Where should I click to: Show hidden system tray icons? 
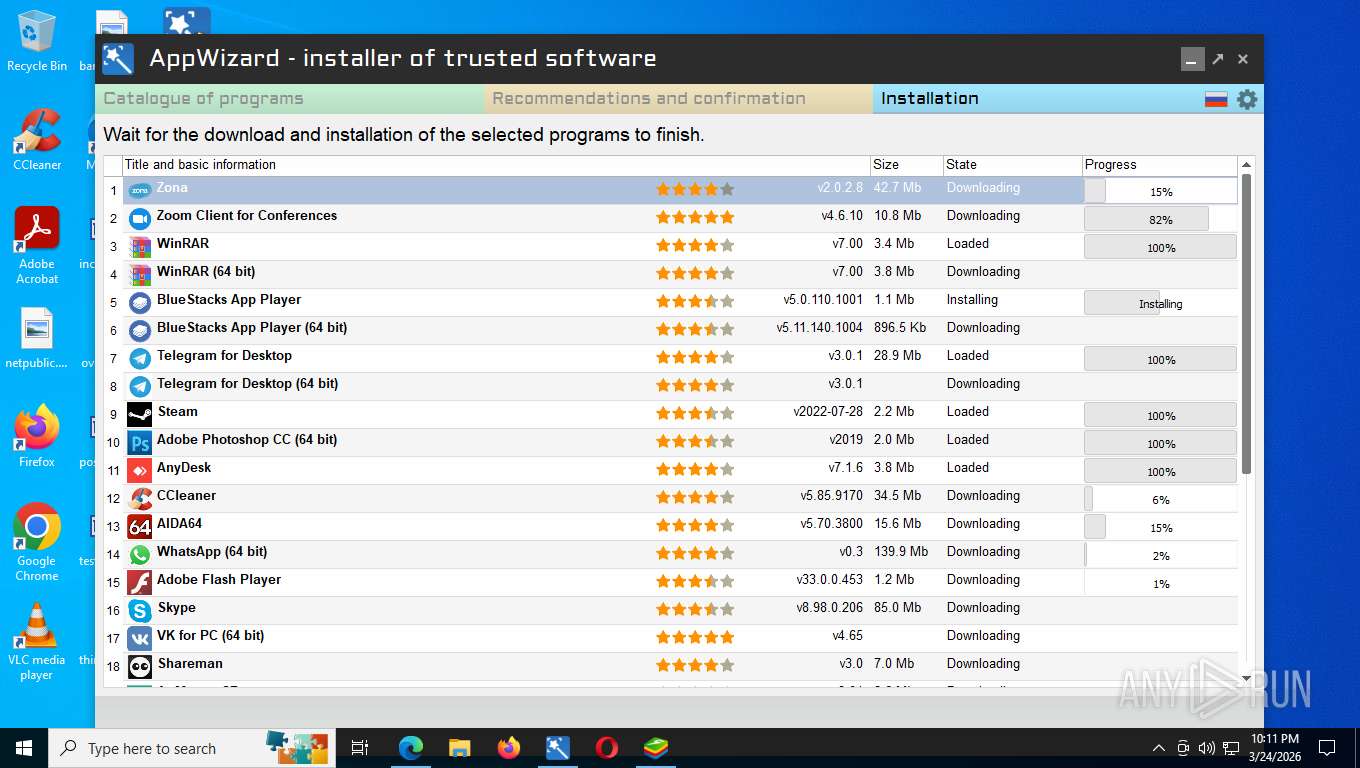coord(1159,748)
